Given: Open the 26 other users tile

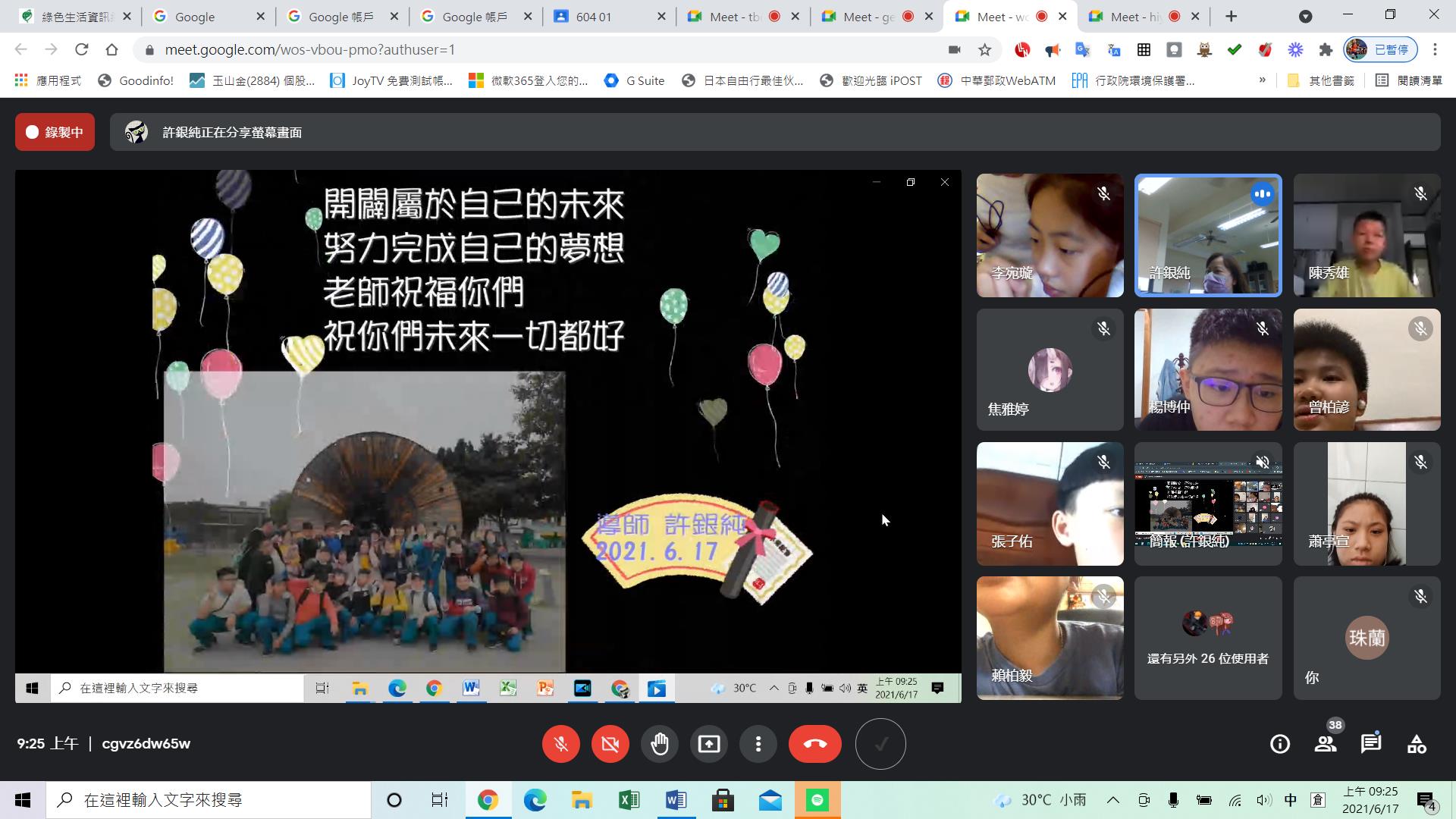Looking at the screenshot, I should coord(1208,638).
